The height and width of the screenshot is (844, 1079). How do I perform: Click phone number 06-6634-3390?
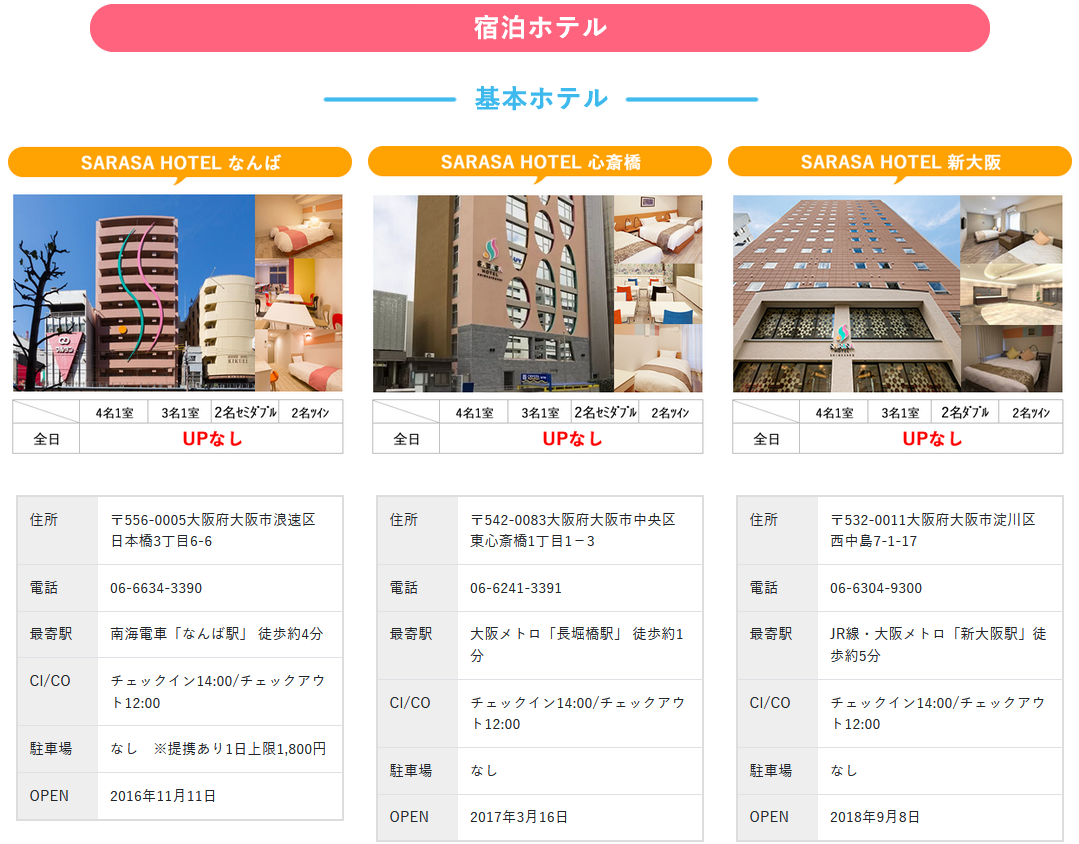(156, 588)
